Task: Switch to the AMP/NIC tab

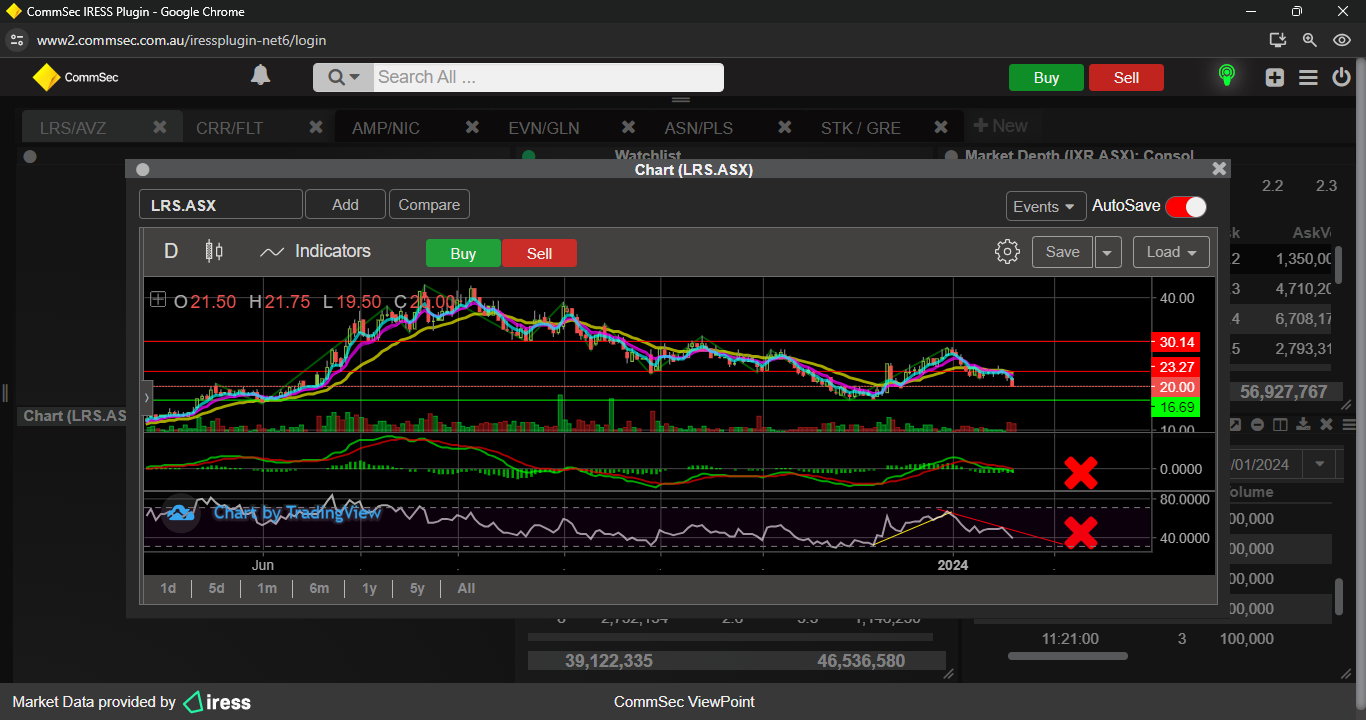Action: [386, 128]
